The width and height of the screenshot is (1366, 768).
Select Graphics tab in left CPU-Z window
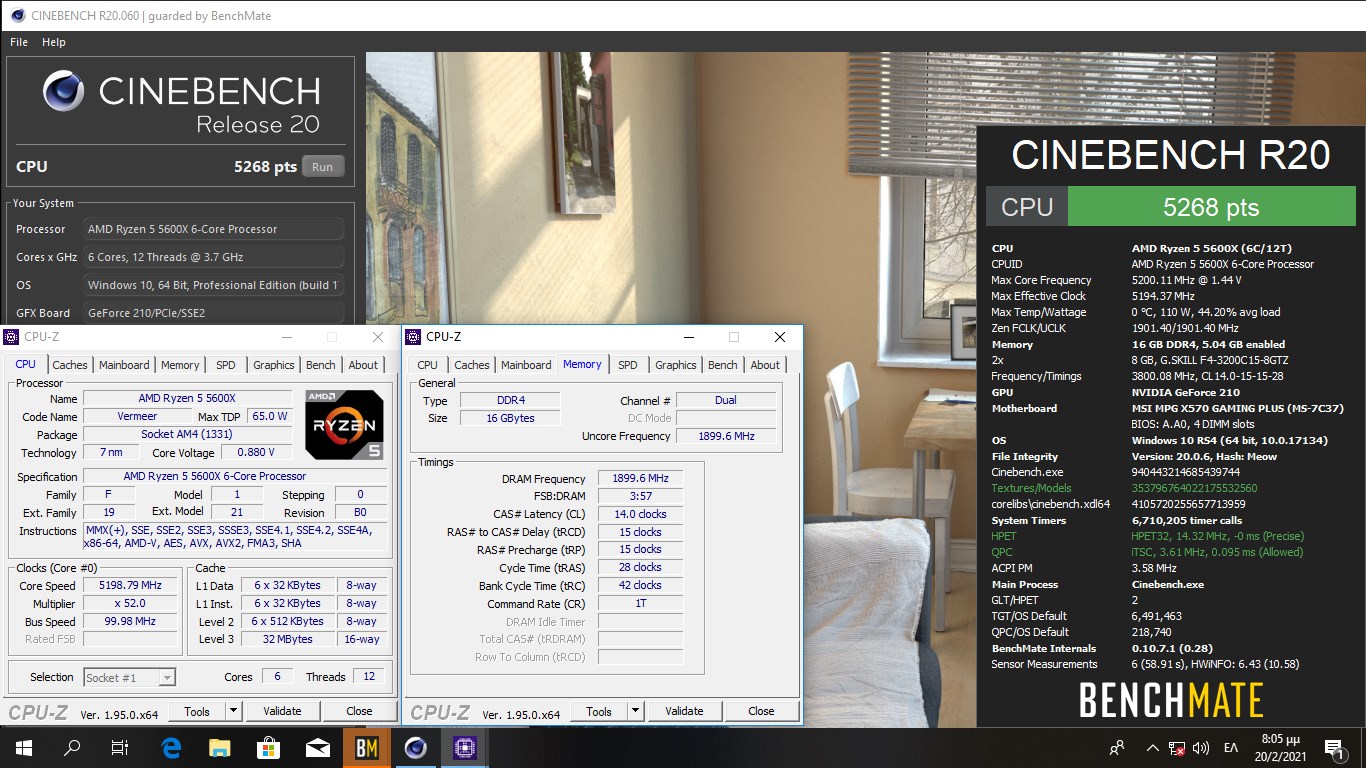tap(274, 365)
